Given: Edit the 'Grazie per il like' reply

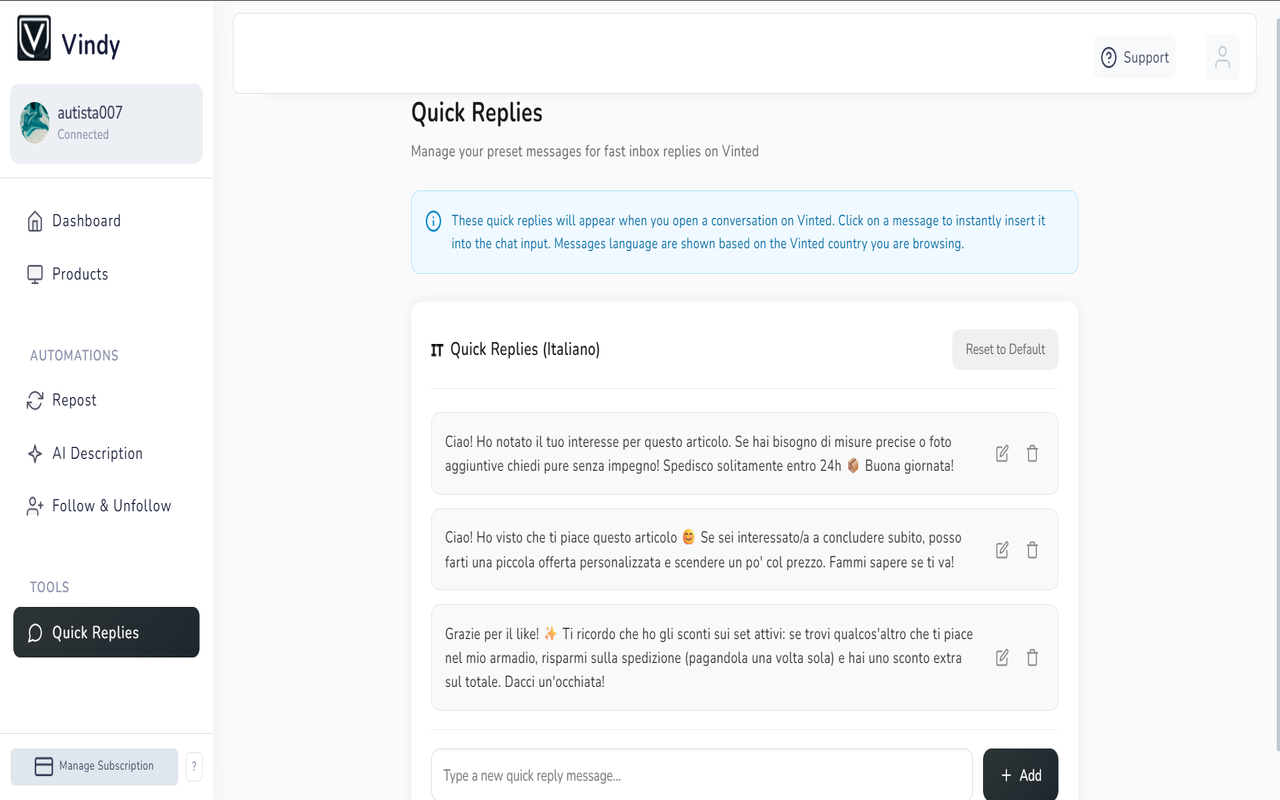Looking at the screenshot, I should point(1002,658).
